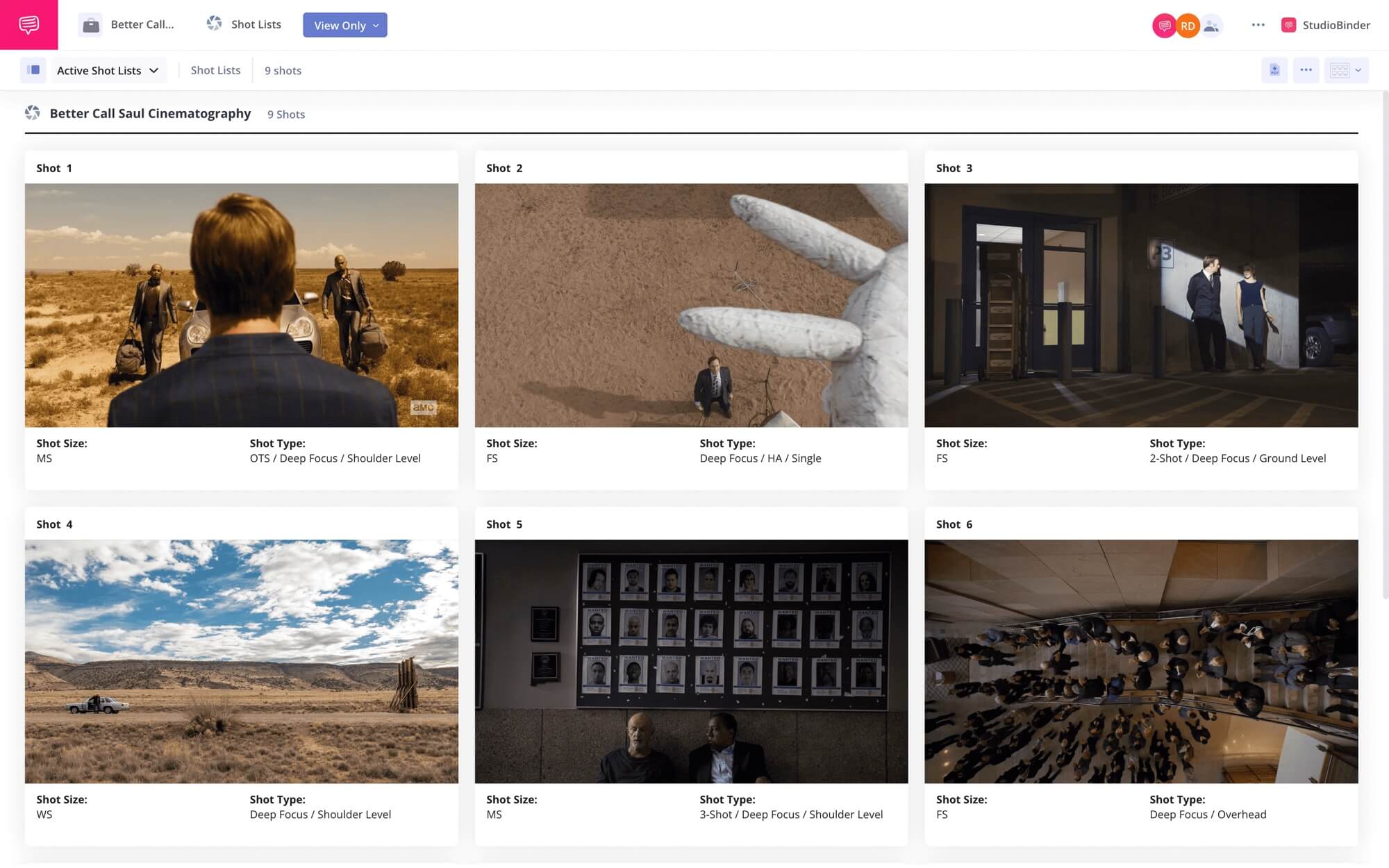Click the Shot 1 heading
This screenshot has height=868, width=1389.
tap(54, 168)
